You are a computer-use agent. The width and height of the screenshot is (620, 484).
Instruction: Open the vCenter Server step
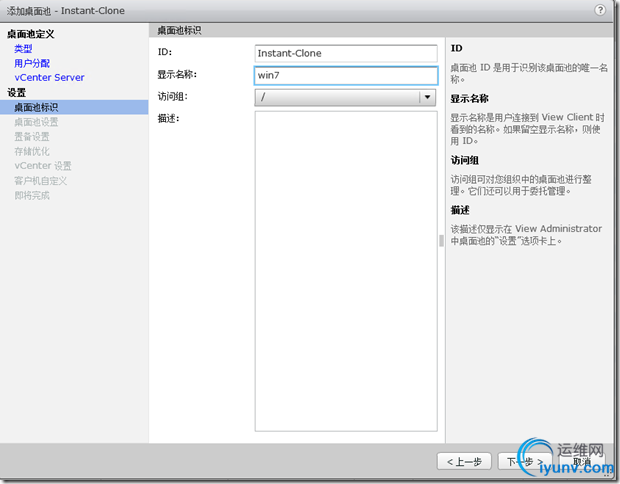click(x=49, y=78)
